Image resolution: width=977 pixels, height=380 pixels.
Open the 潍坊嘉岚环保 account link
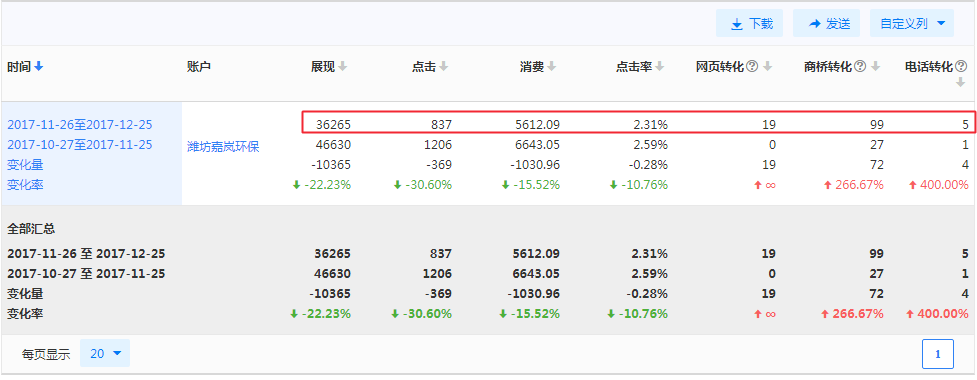tap(223, 147)
